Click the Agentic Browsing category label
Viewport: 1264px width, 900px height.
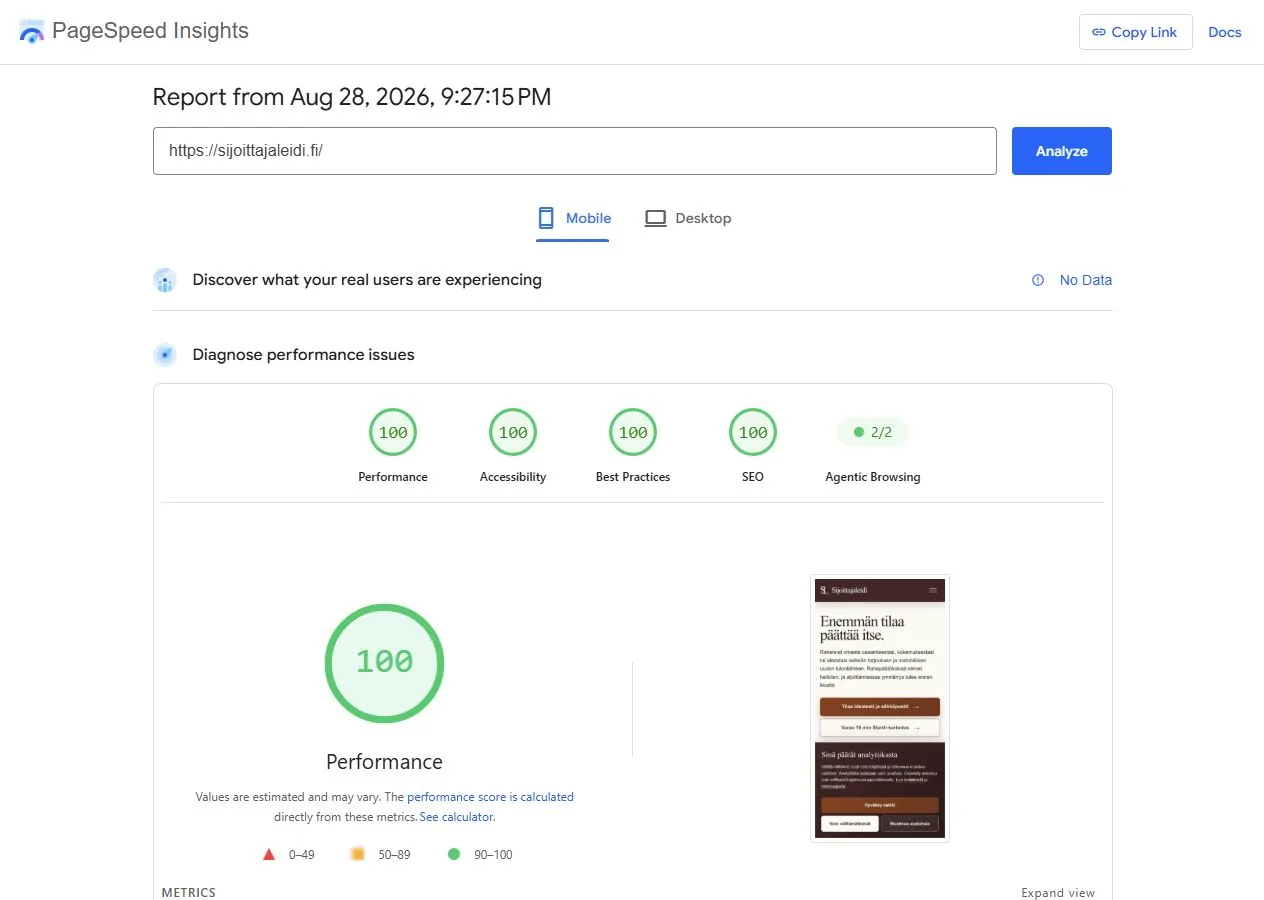pos(873,477)
